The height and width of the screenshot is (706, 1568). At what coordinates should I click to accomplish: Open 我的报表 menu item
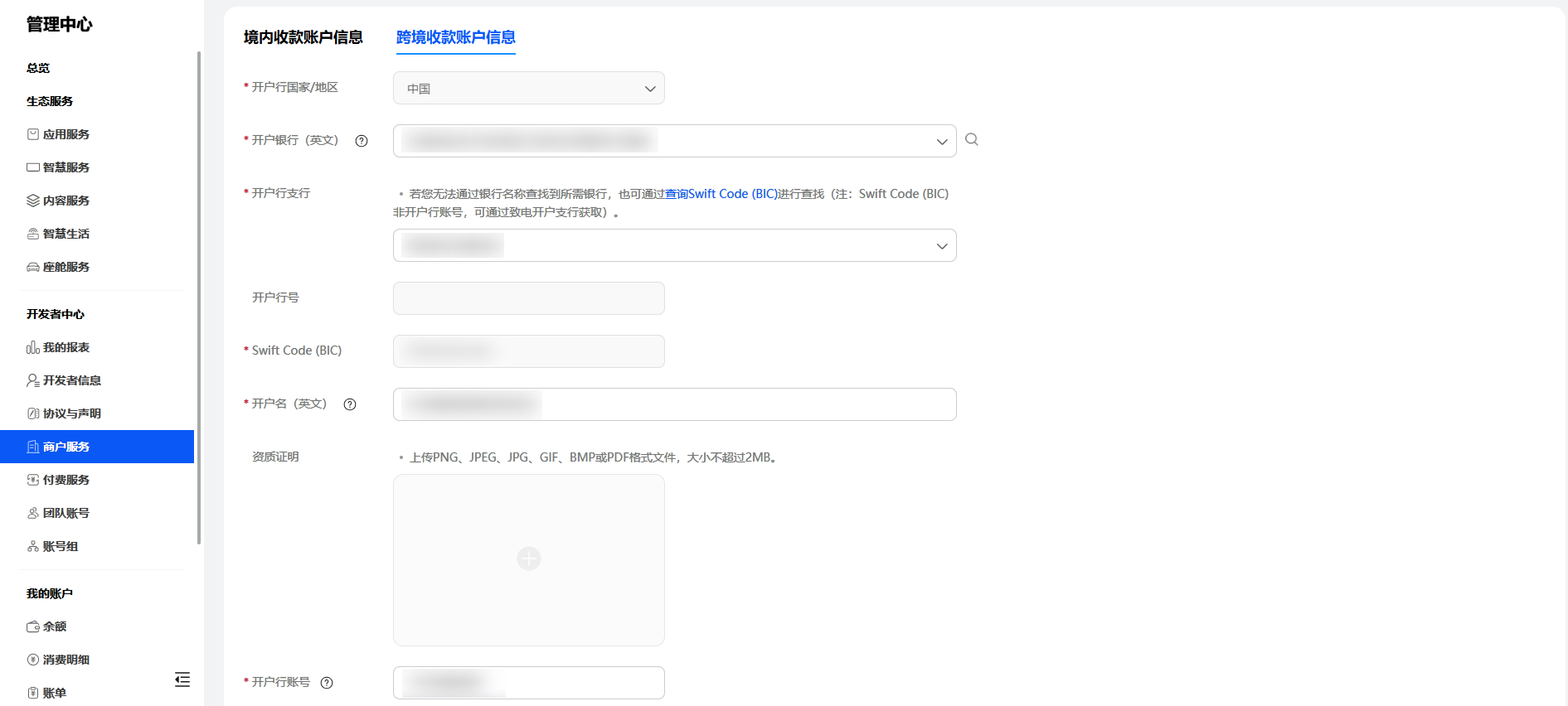pyautogui.click(x=66, y=347)
